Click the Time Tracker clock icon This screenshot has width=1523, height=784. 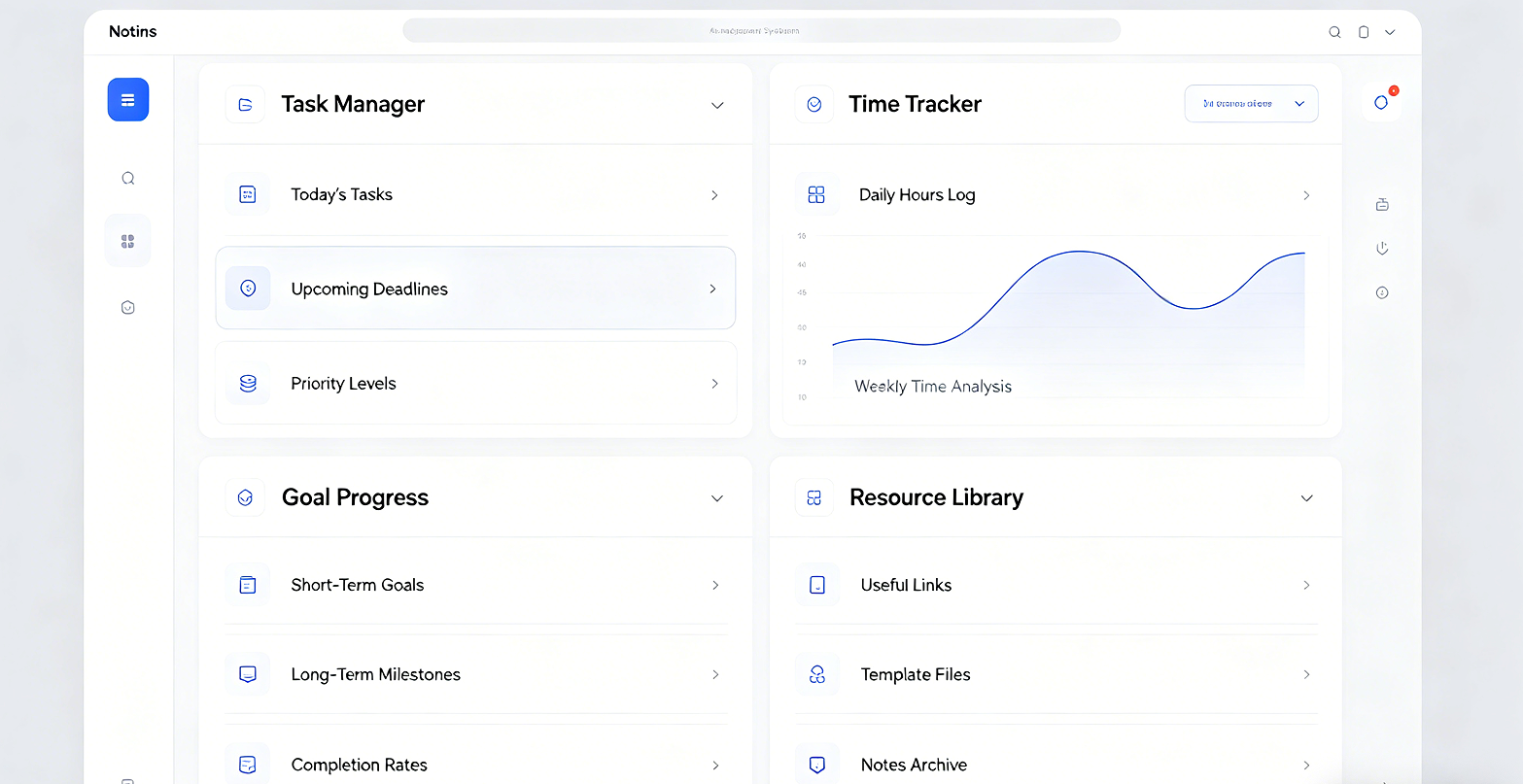[814, 104]
